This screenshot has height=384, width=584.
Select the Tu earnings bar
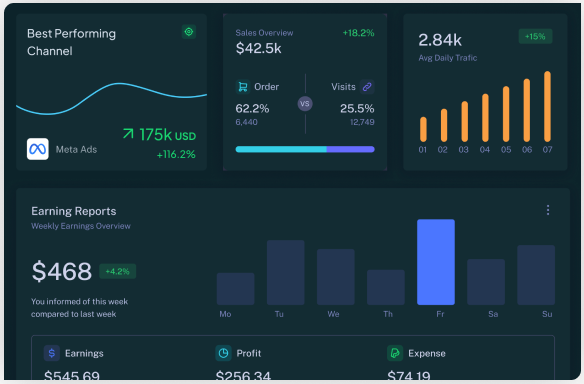pos(286,273)
